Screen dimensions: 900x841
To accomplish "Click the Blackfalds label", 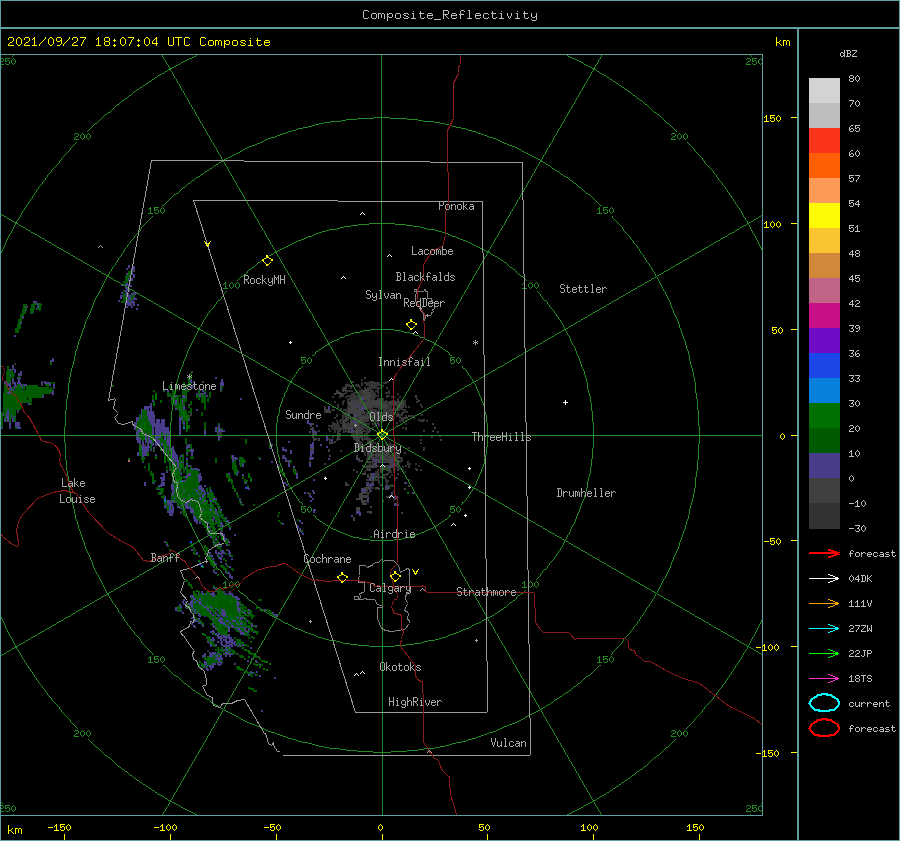I will pos(425,277).
